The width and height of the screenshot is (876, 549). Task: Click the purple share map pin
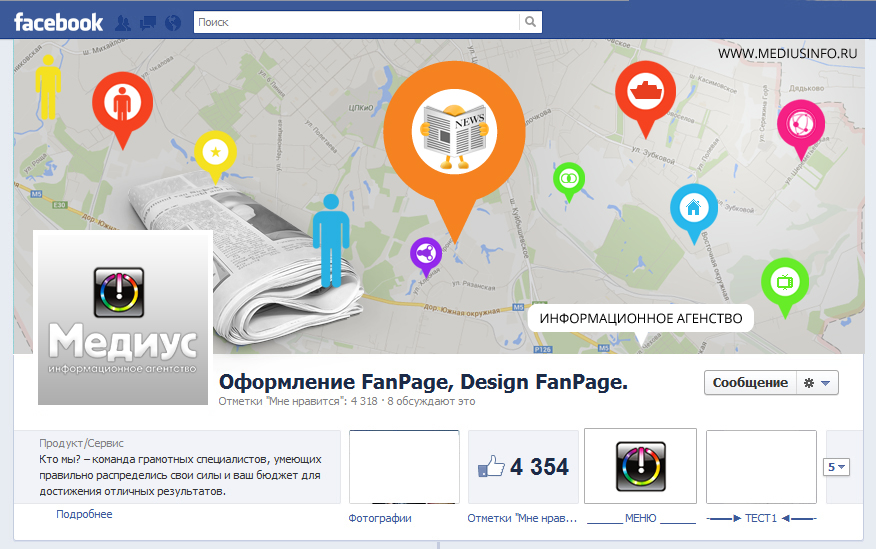[426, 257]
